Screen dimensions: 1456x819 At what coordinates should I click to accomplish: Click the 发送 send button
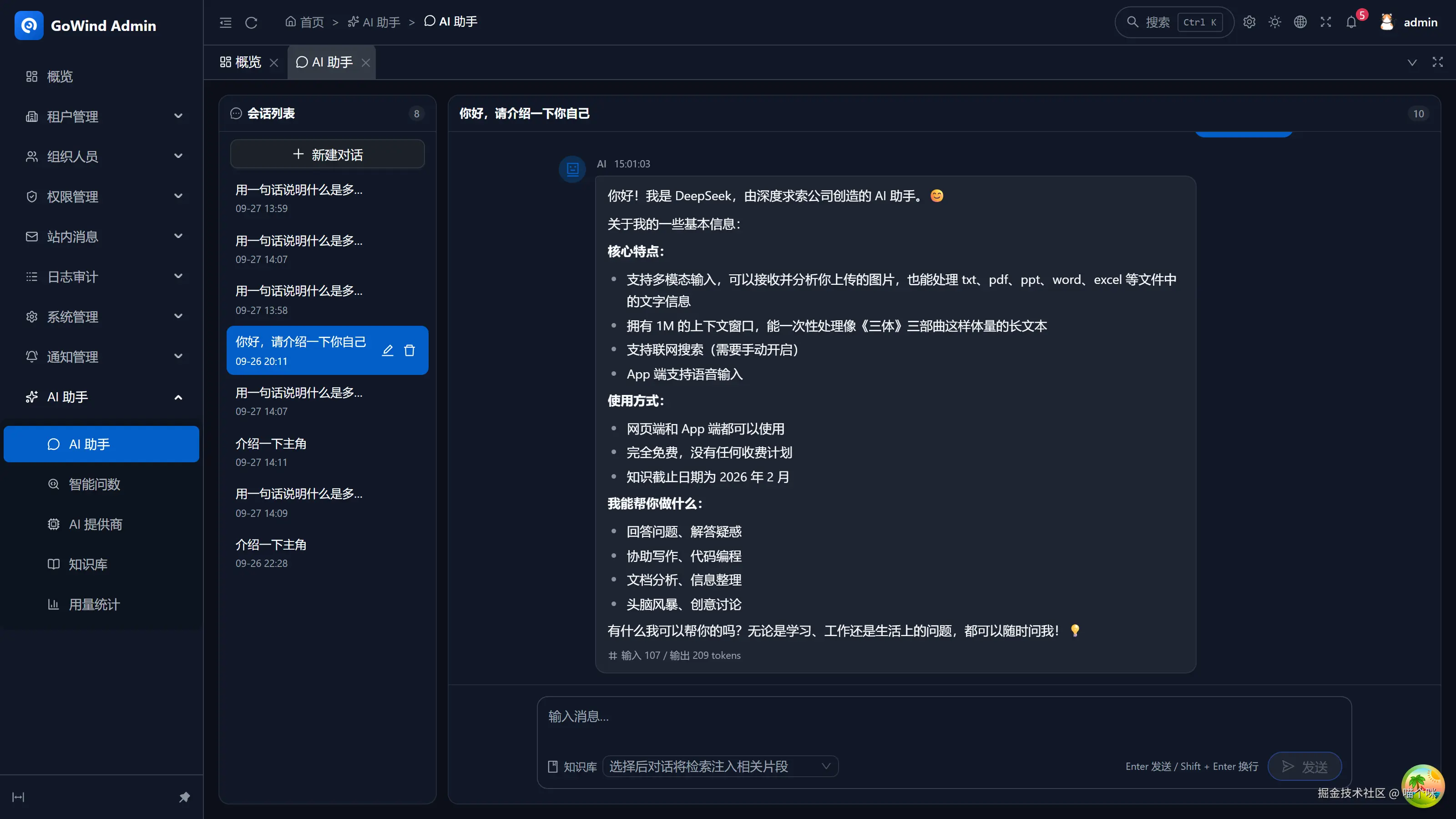click(x=1304, y=766)
